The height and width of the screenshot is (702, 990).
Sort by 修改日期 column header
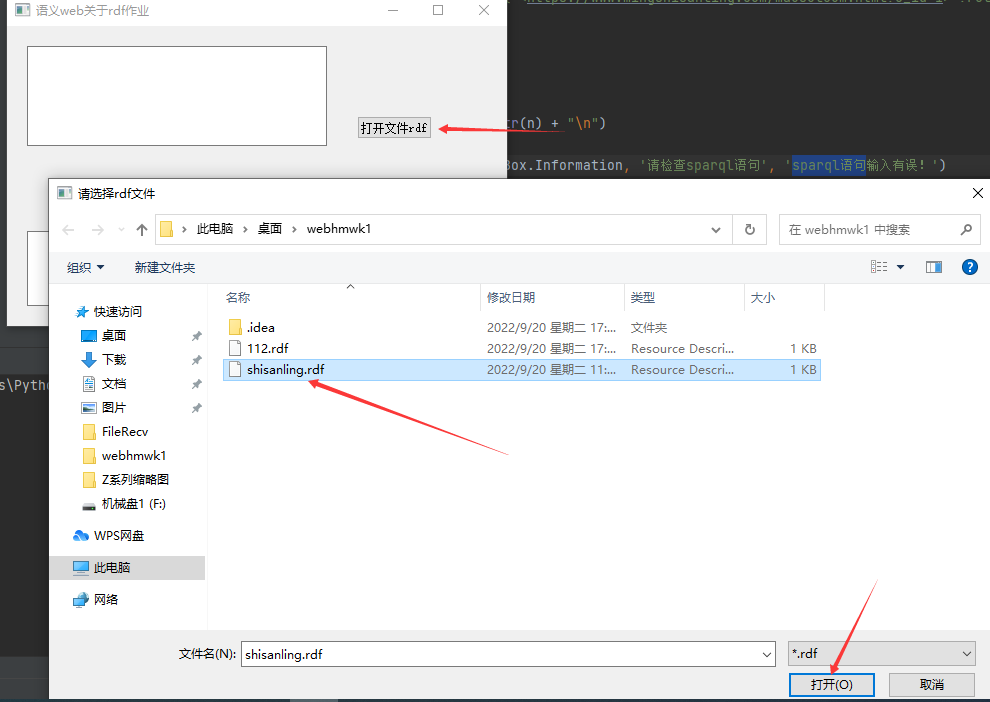511,297
